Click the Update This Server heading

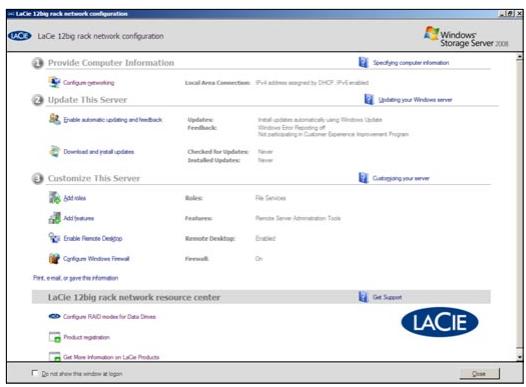88,100
